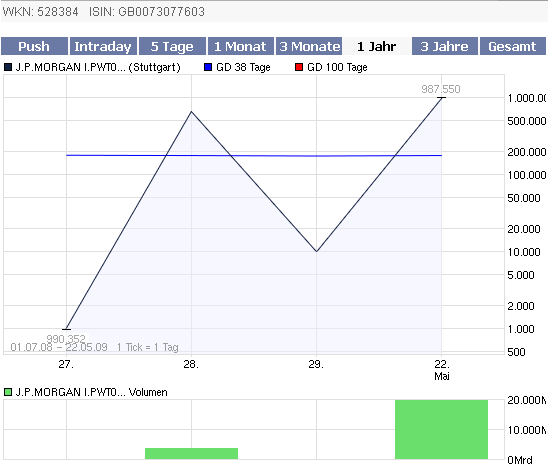Click the x-axis label 22. Mai
This screenshot has width=548, height=466.
[x=442, y=370]
